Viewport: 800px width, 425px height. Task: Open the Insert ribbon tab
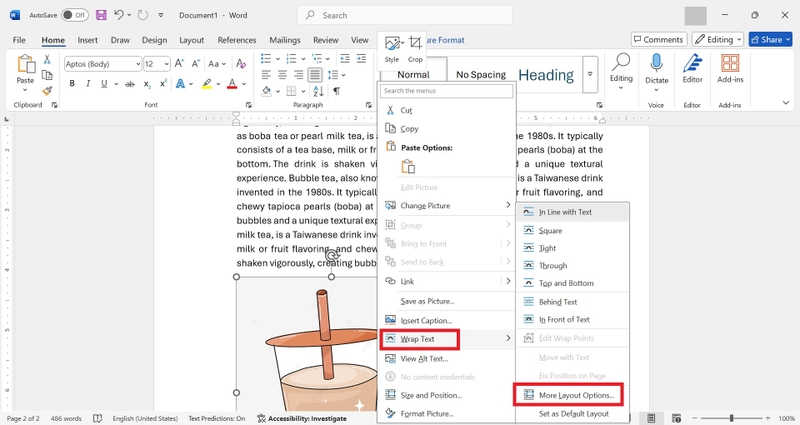coord(88,40)
